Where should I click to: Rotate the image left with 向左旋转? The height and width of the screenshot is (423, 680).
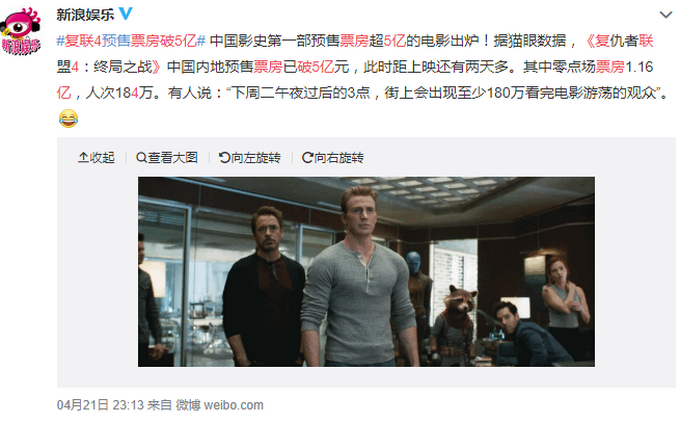pyautogui.click(x=250, y=157)
